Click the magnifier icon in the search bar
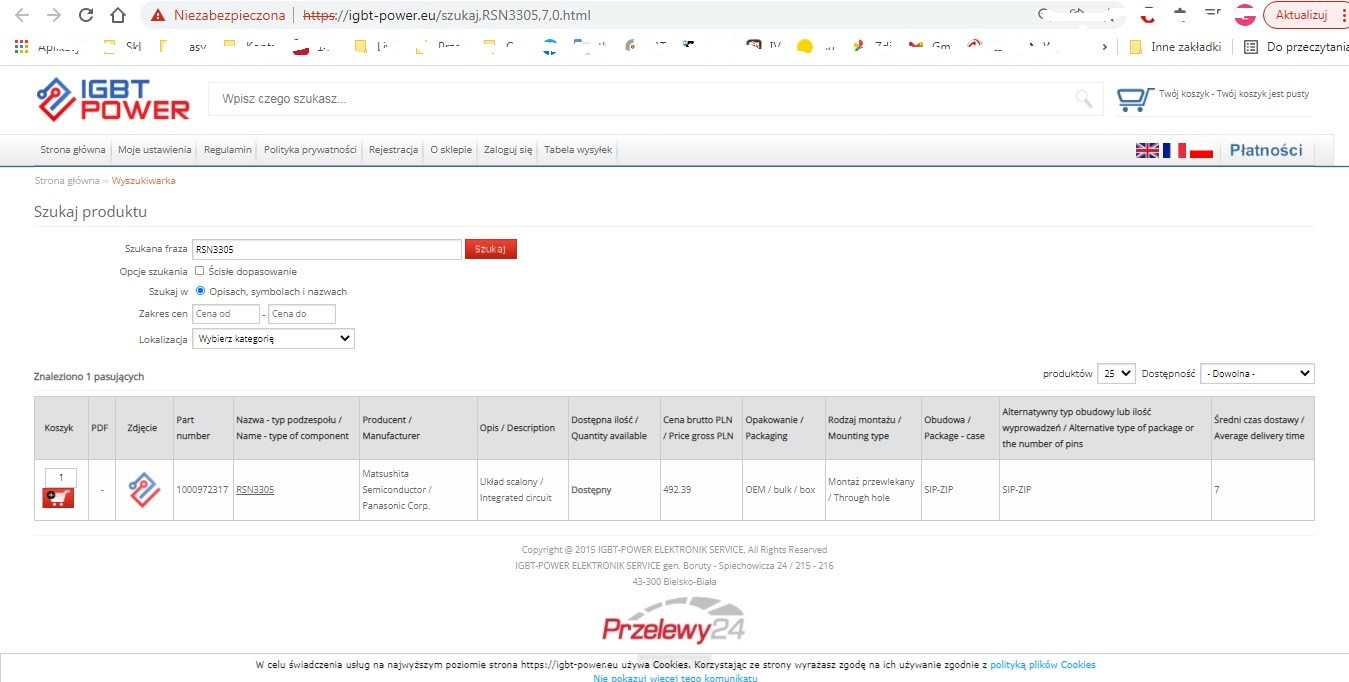 click(1083, 98)
